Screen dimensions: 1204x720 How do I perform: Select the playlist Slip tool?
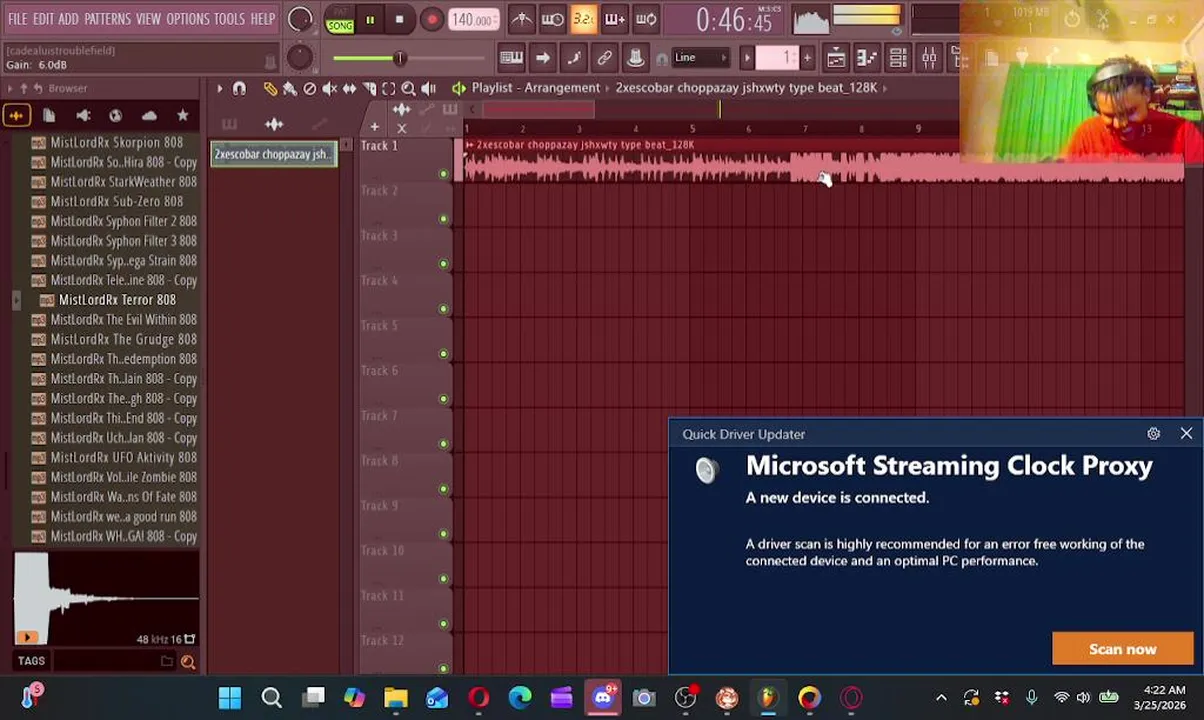[350, 88]
